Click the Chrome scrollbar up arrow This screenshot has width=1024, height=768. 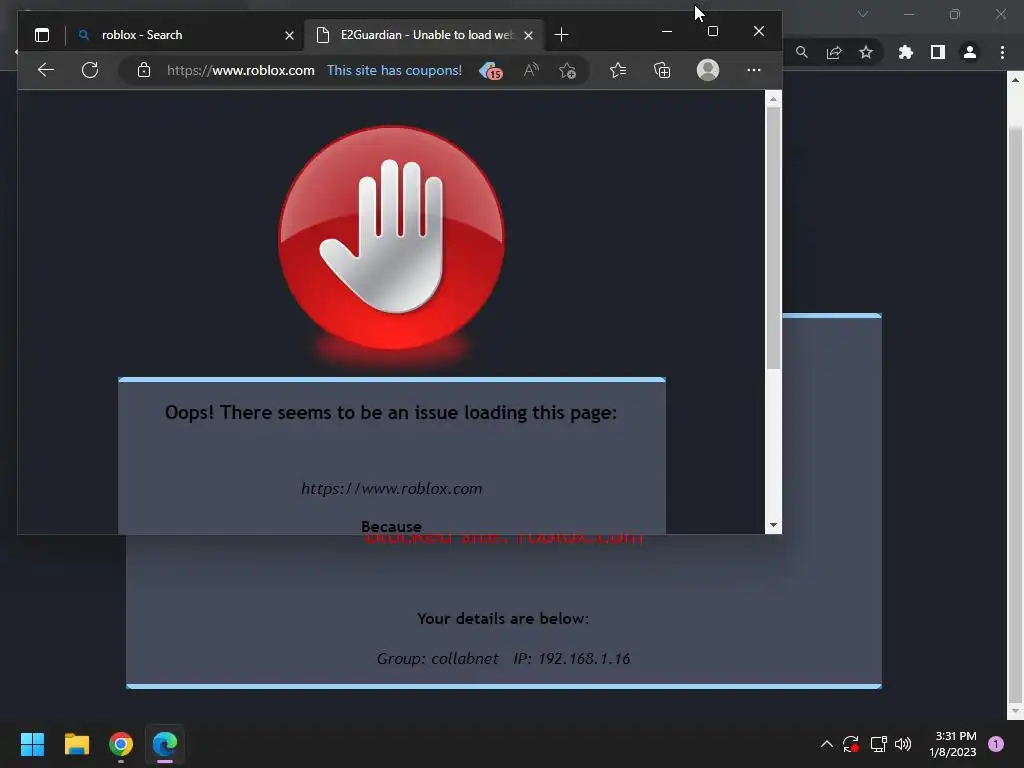(x=1016, y=80)
